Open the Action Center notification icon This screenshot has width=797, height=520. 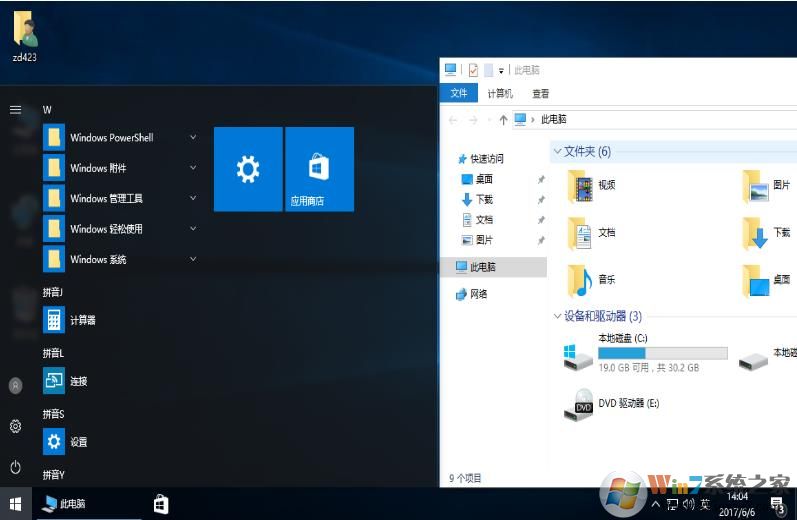coord(777,505)
